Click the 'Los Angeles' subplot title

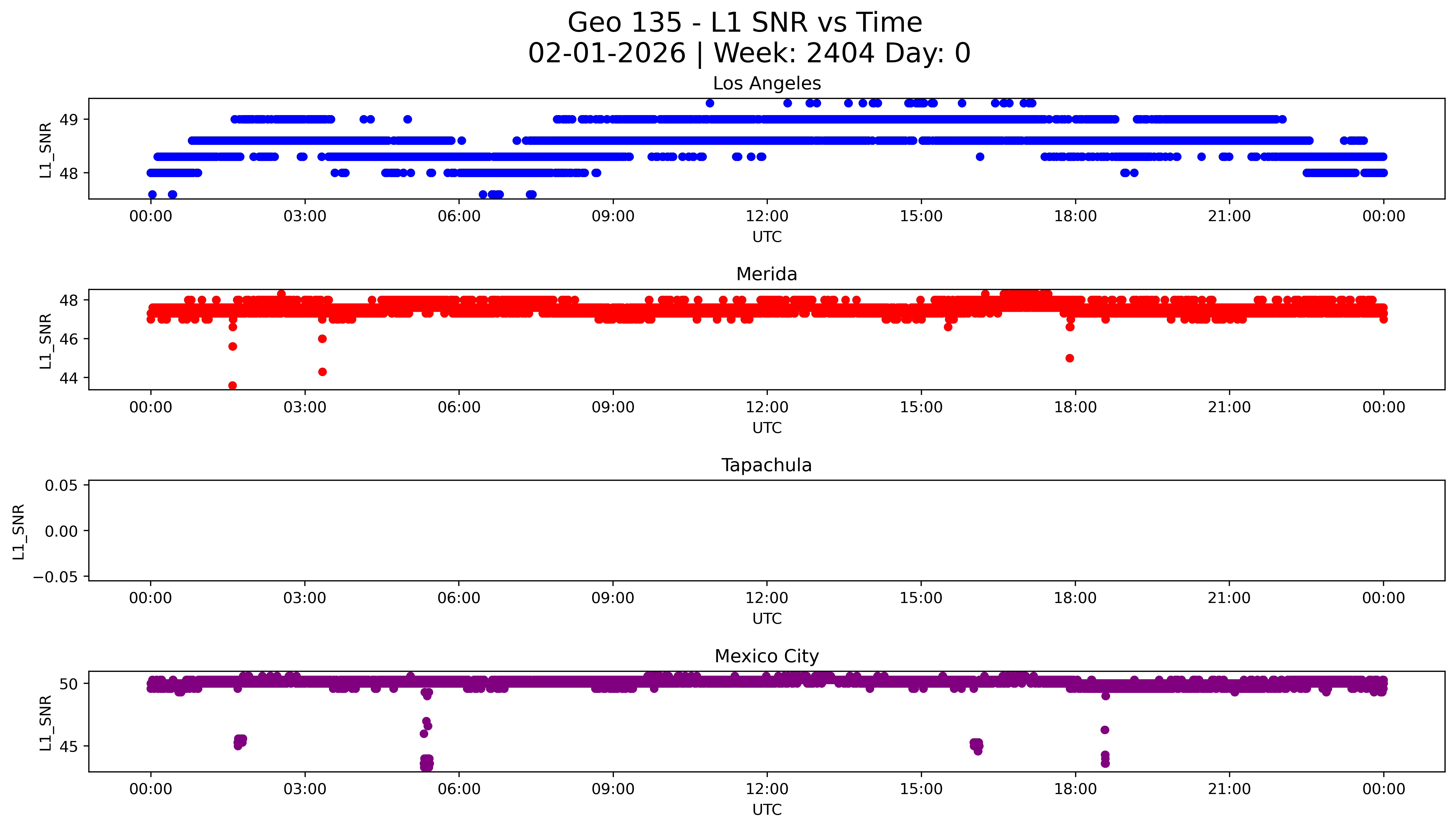coord(766,84)
